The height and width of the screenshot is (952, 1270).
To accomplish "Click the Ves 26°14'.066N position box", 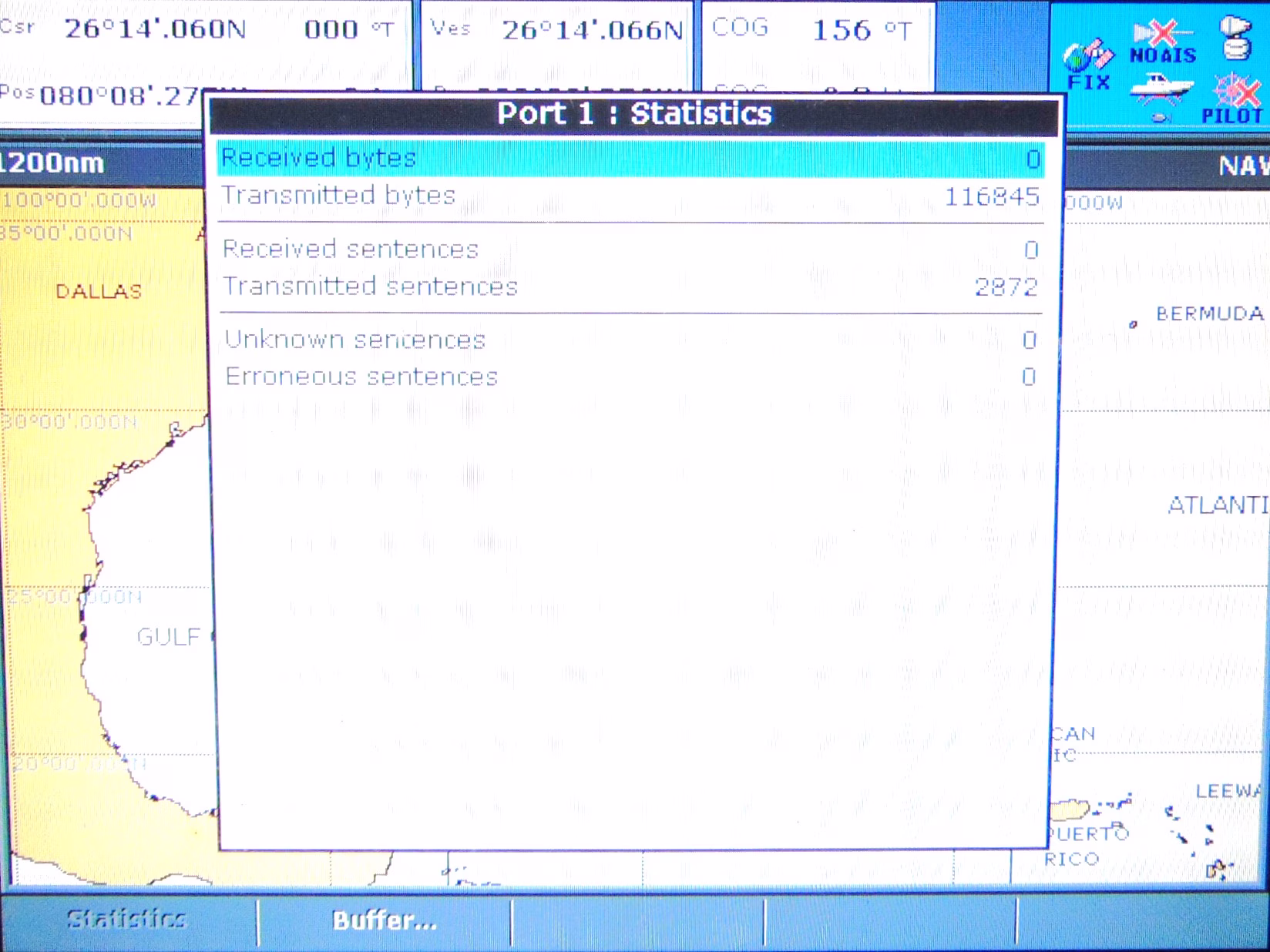I will pyautogui.click(x=556, y=46).
